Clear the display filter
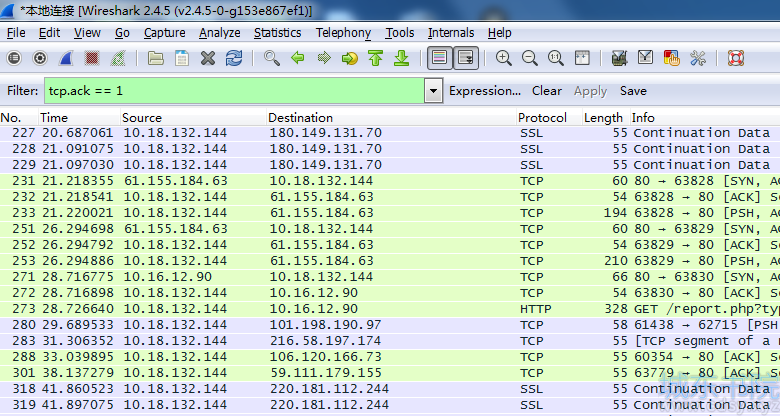This screenshot has width=780, height=416. coord(547,91)
